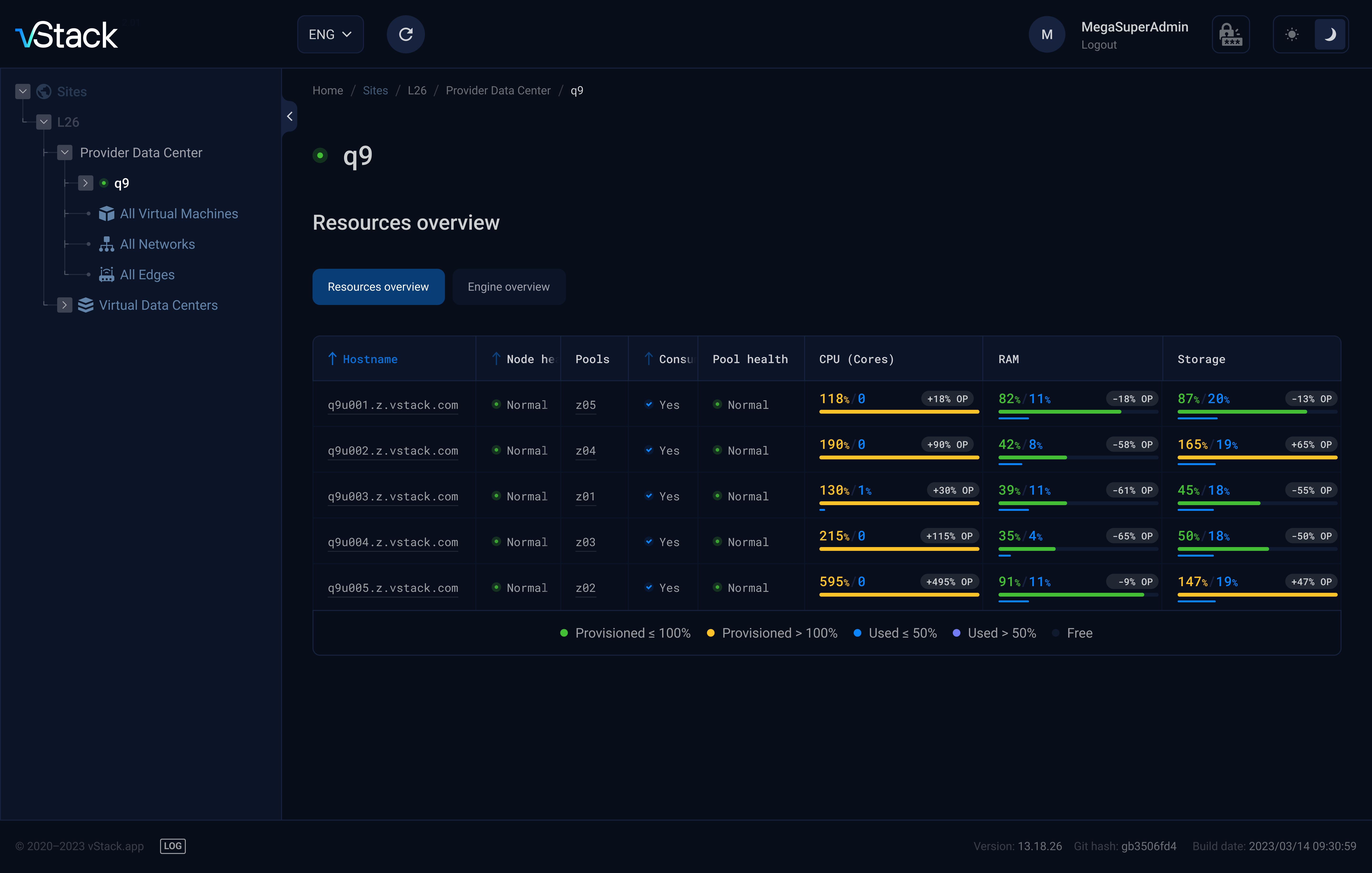Click the Sites globe icon
The width and height of the screenshot is (1372, 873).
coord(44,92)
